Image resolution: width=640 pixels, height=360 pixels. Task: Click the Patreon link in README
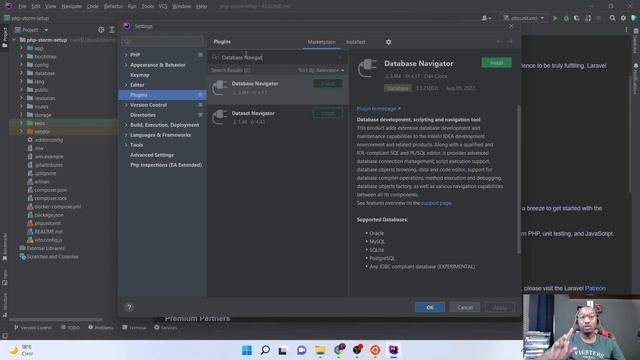[595, 288]
